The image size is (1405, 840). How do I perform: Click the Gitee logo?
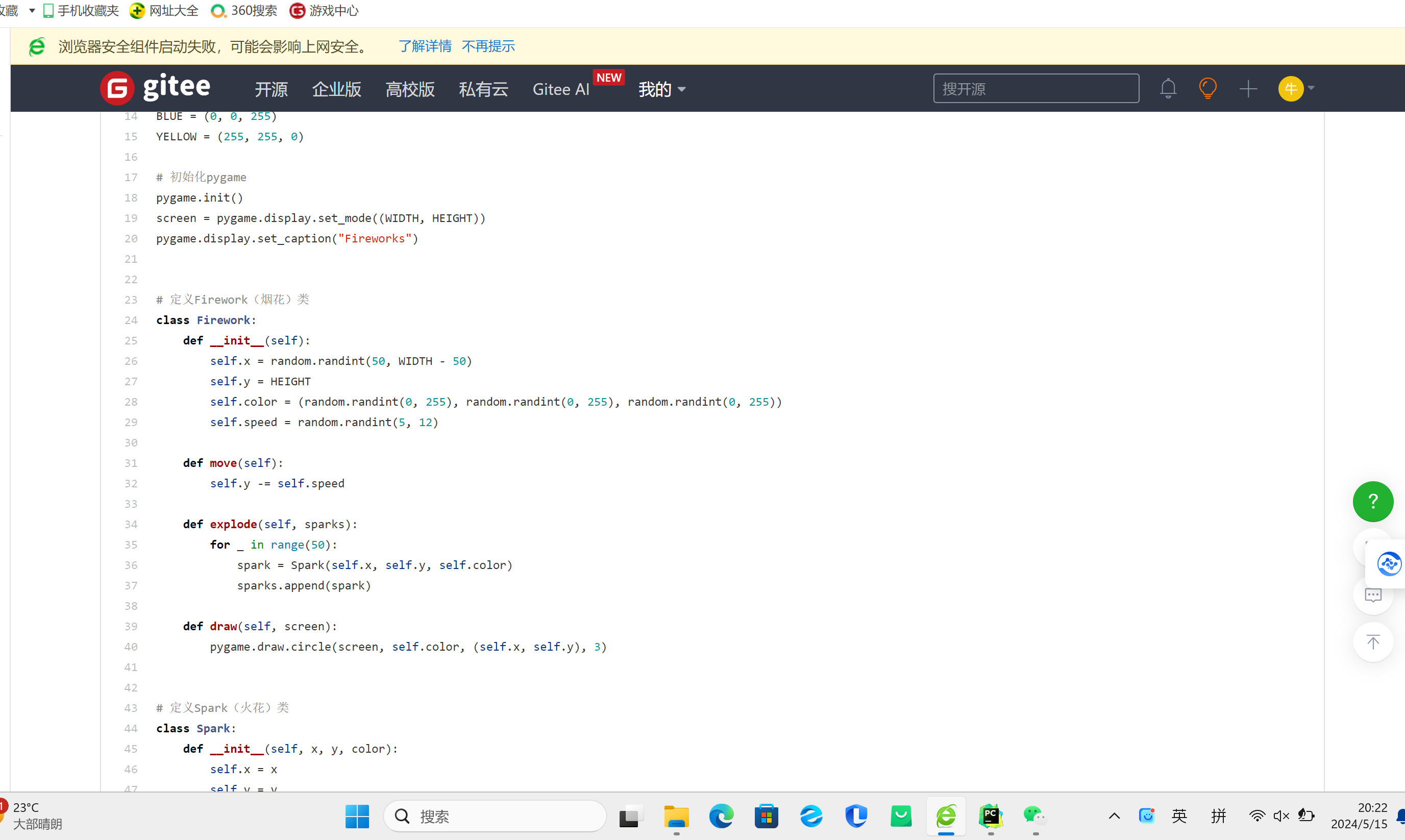click(155, 88)
